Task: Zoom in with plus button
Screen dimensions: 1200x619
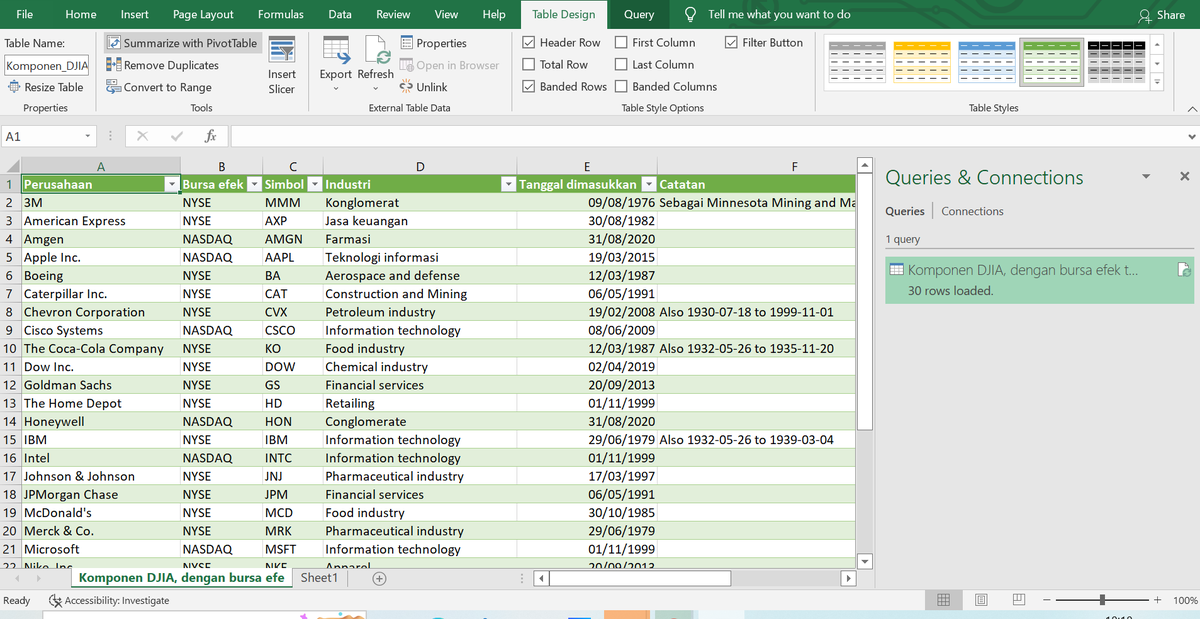Action: coord(1157,600)
